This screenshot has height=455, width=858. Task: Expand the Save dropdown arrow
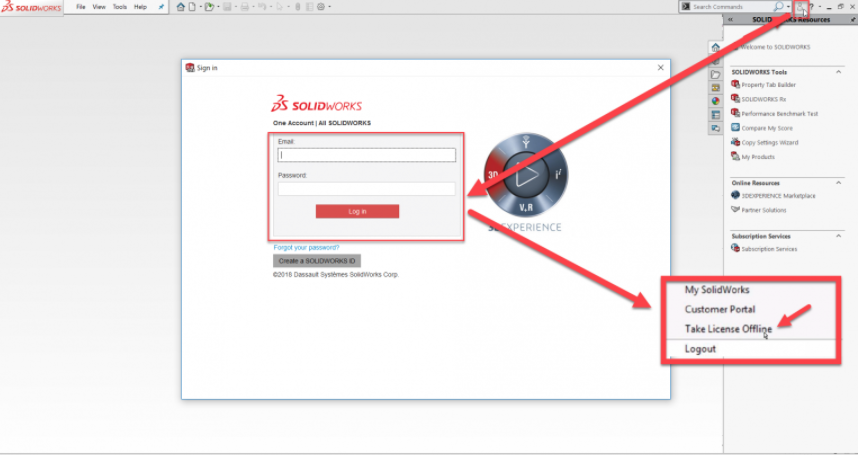coord(236,7)
